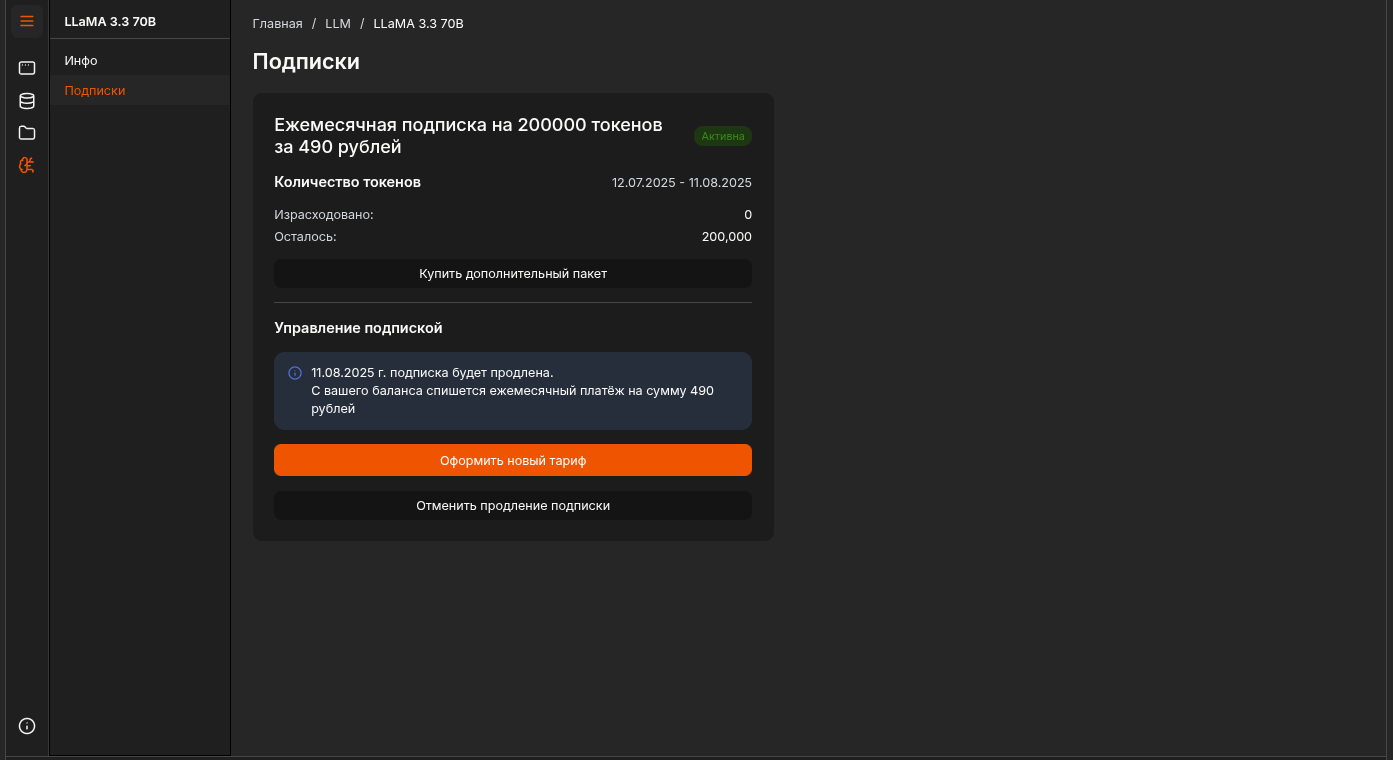
Task: Click the green Активна status badge
Action: pos(723,136)
